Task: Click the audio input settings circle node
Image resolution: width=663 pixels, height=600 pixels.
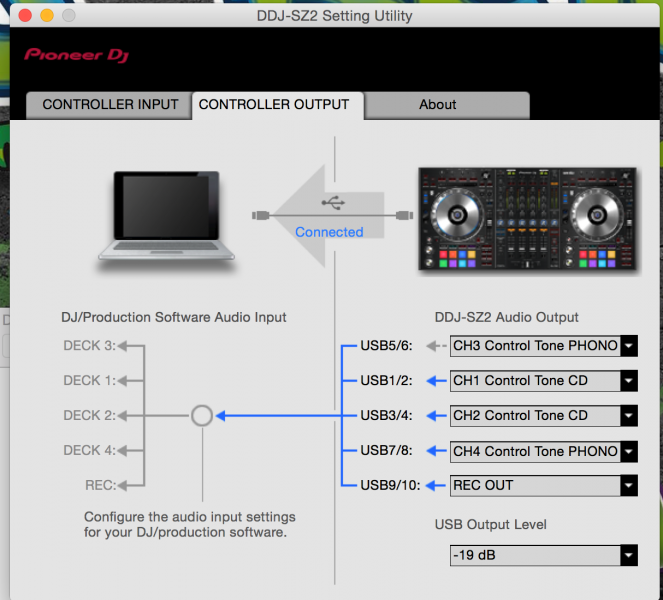Action: pyautogui.click(x=202, y=416)
